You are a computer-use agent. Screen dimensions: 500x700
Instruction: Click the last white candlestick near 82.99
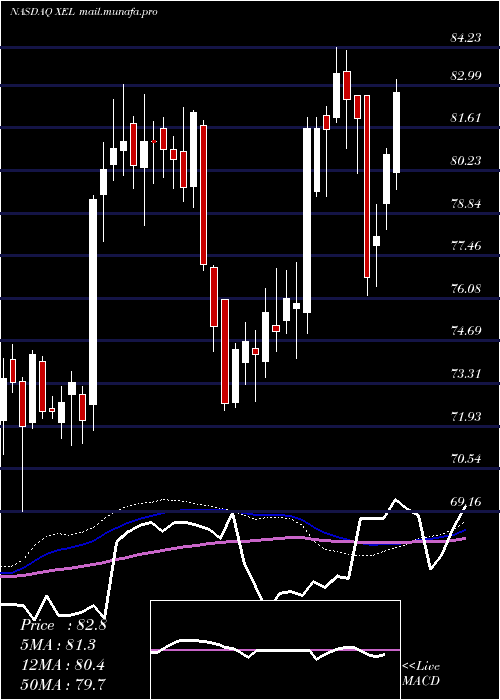396,132
